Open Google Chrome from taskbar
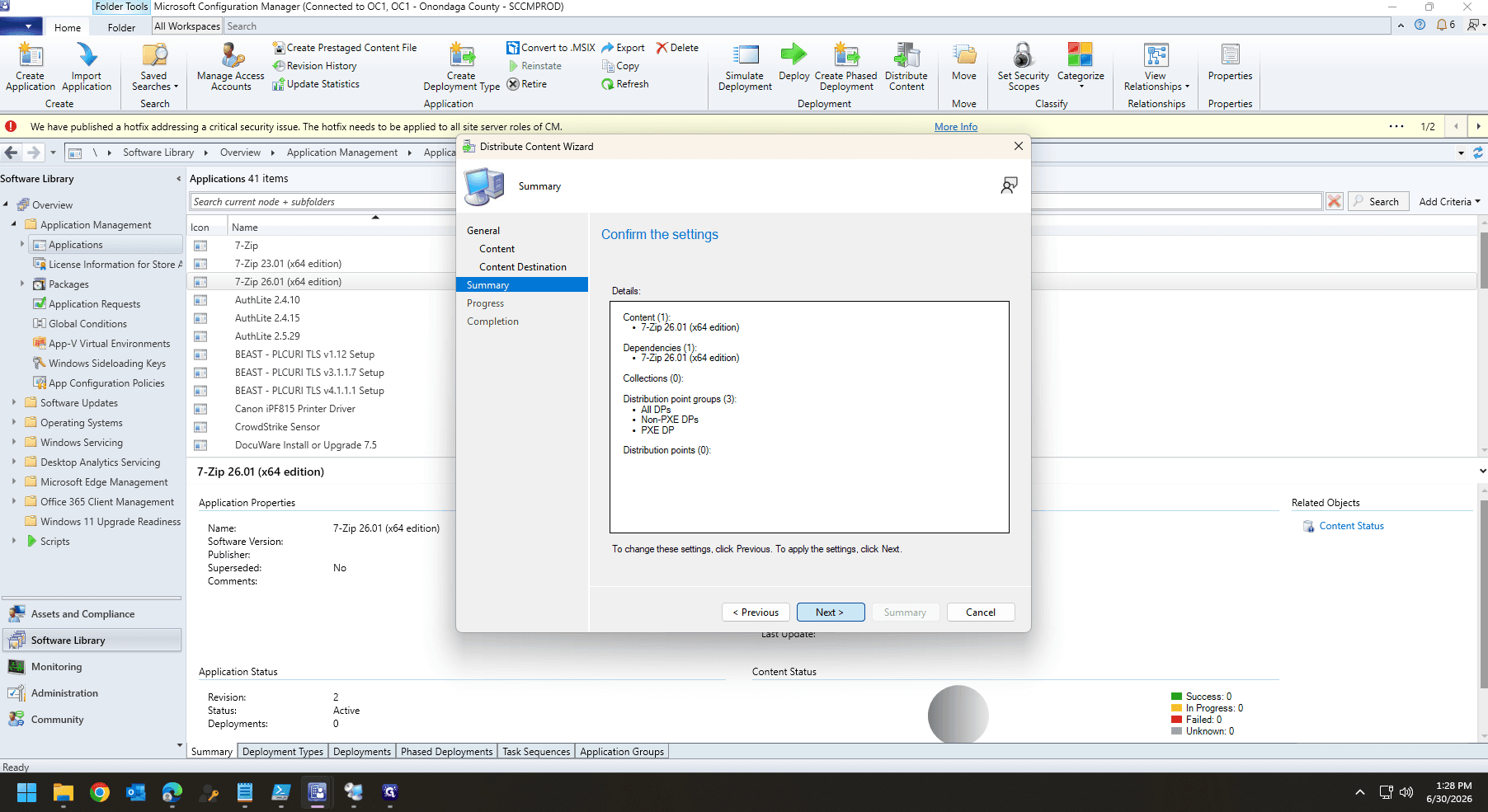The height and width of the screenshot is (812, 1488). (100, 792)
